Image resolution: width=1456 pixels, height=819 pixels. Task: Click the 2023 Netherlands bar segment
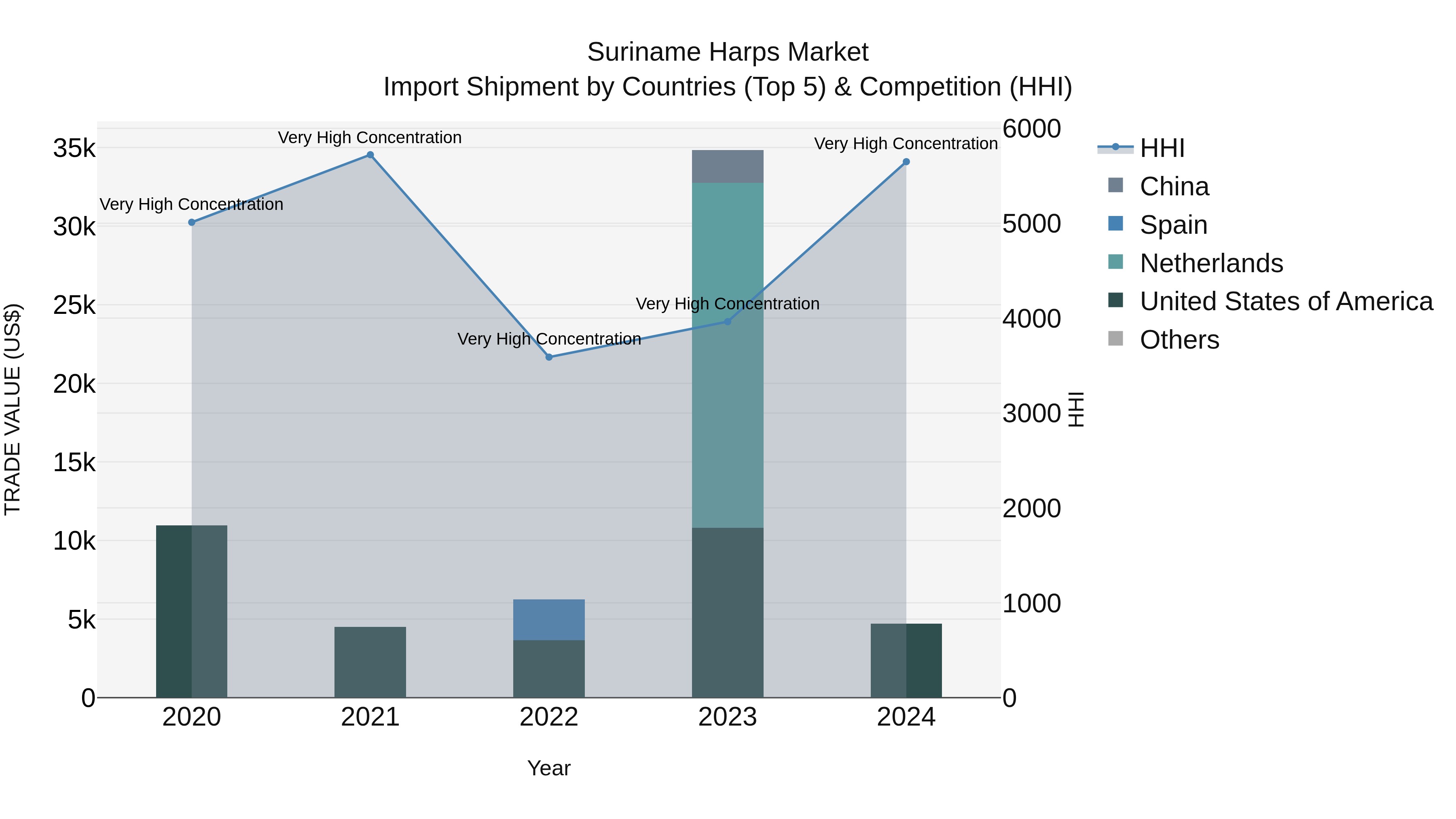(x=728, y=356)
